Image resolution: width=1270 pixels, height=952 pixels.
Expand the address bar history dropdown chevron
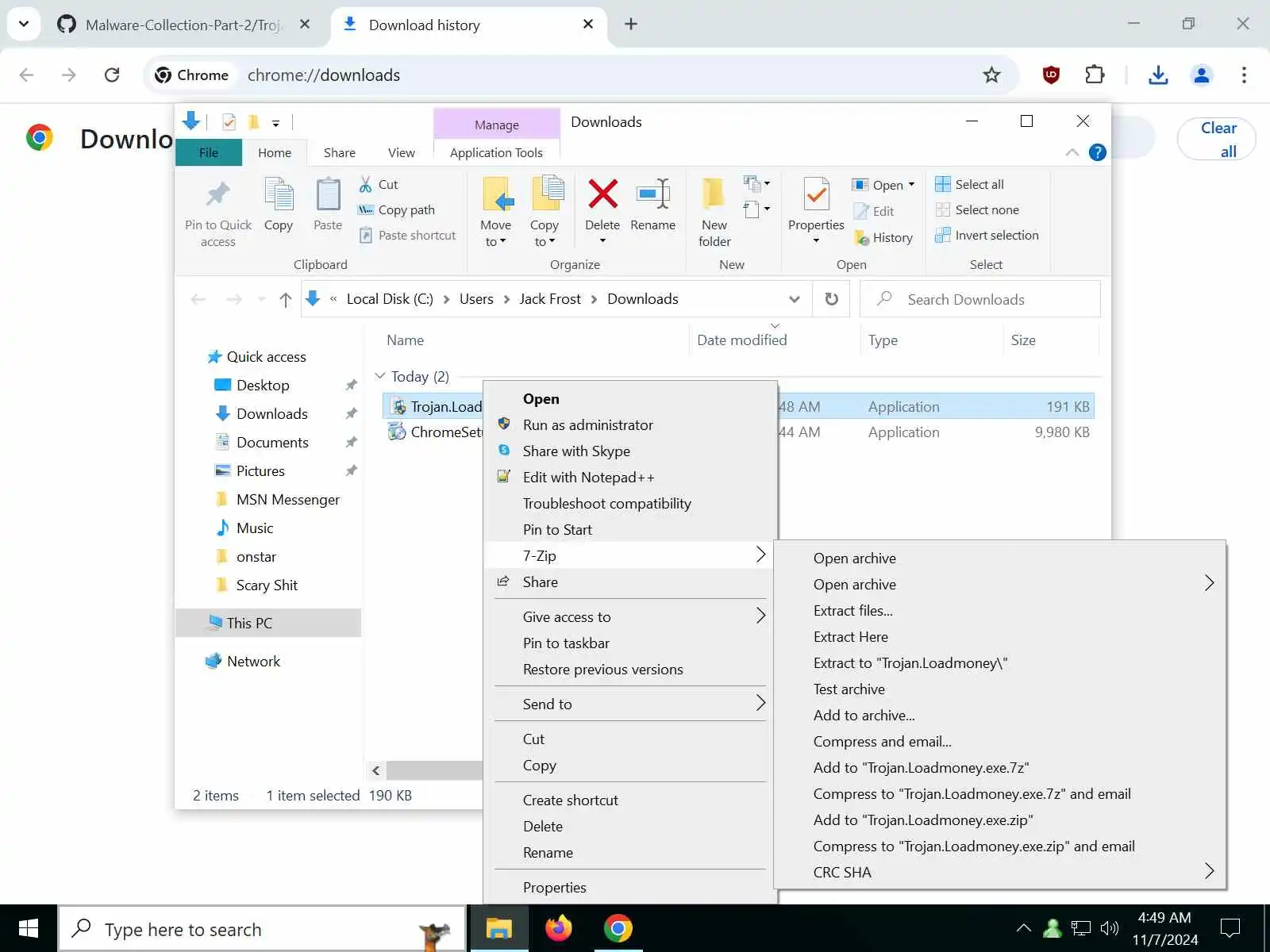(x=794, y=299)
